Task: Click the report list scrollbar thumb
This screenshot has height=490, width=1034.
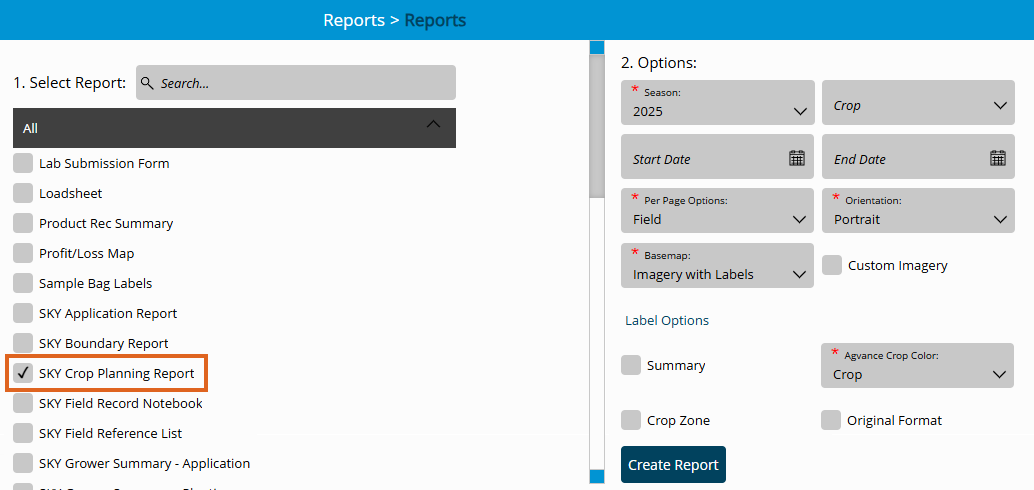Action: 597,125
